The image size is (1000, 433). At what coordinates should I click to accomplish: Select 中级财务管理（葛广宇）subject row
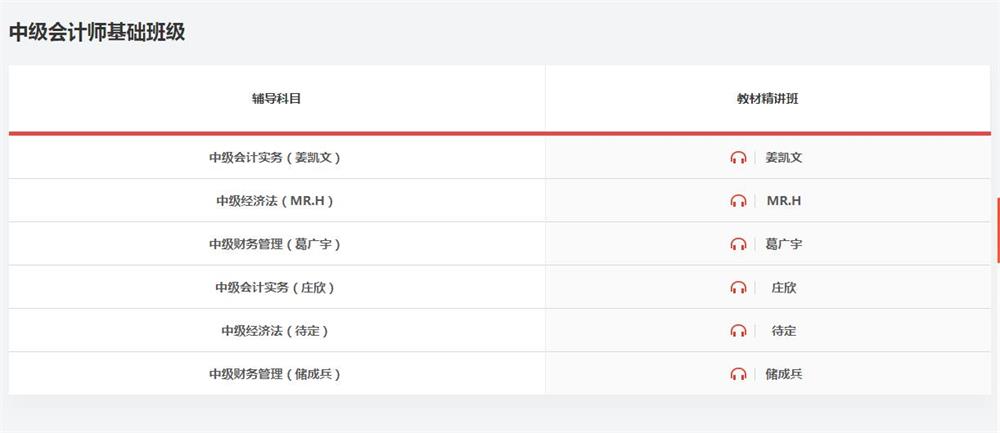click(276, 244)
